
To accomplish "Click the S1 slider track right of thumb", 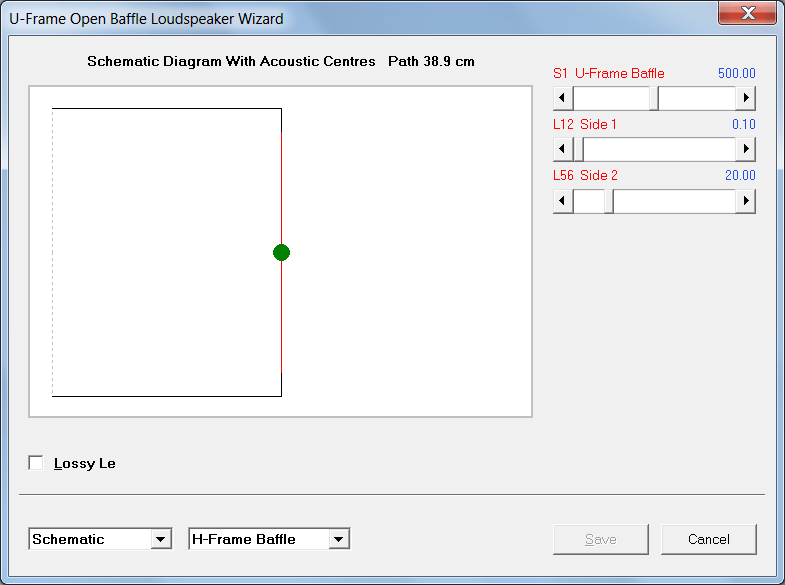I will click(x=697, y=98).
